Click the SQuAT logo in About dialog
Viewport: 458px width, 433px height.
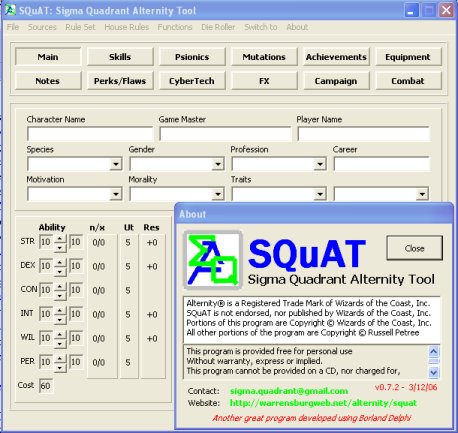(213, 260)
